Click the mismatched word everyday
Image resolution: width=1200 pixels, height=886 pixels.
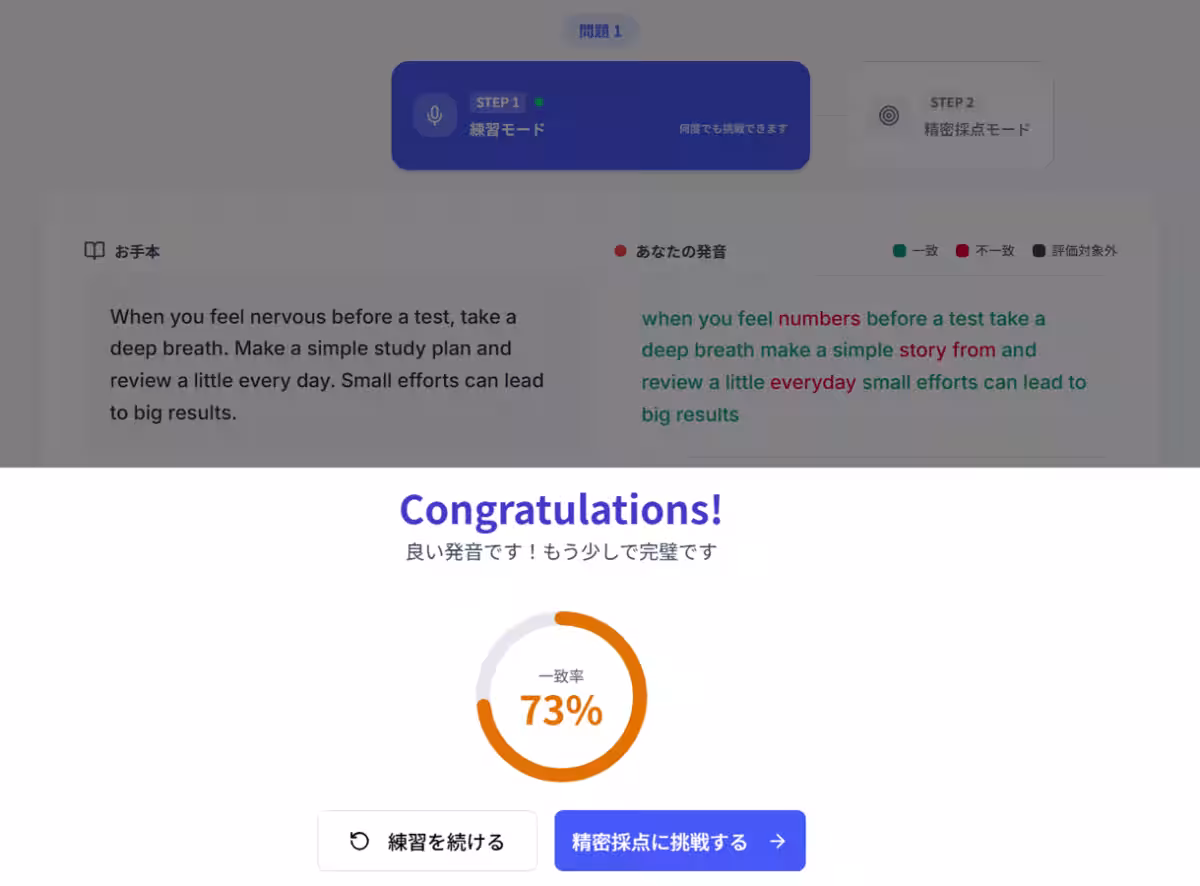[x=813, y=382]
